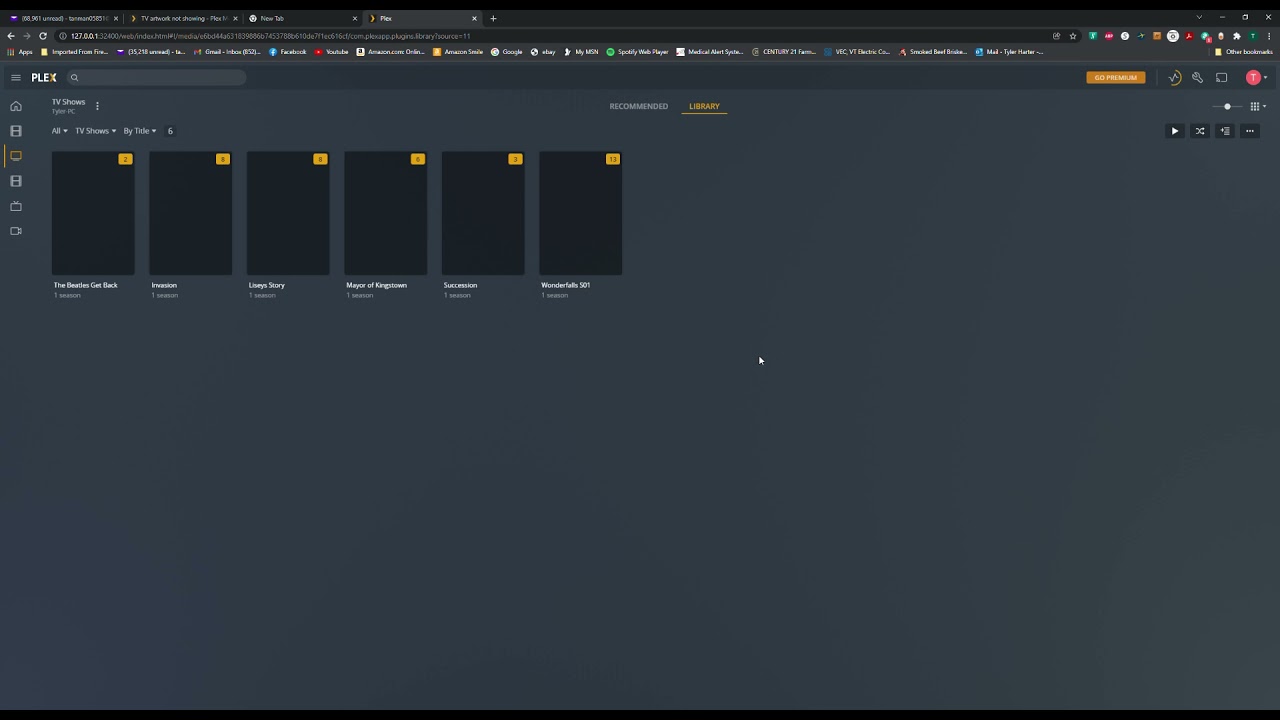This screenshot has width=1280, height=720.
Task: Open the By Title sort dropdown
Action: click(140, 131)
